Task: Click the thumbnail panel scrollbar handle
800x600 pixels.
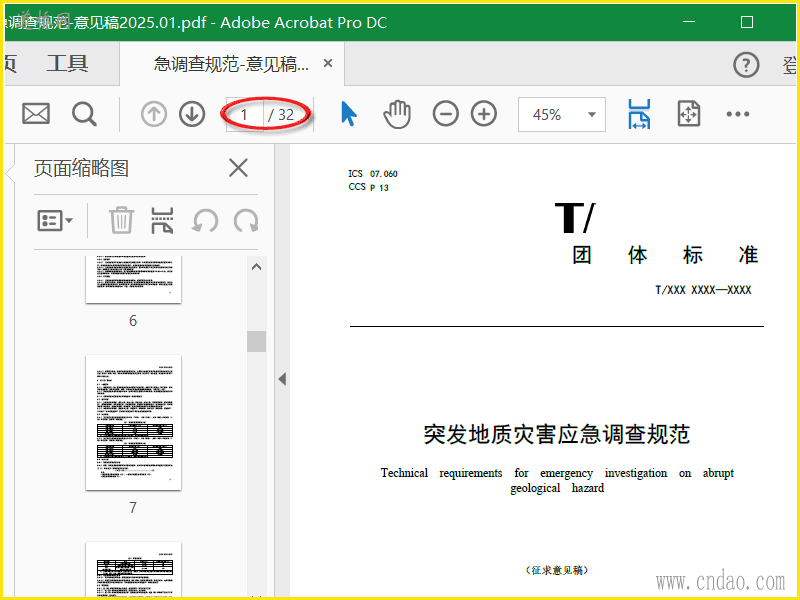Action: (257, 341)
